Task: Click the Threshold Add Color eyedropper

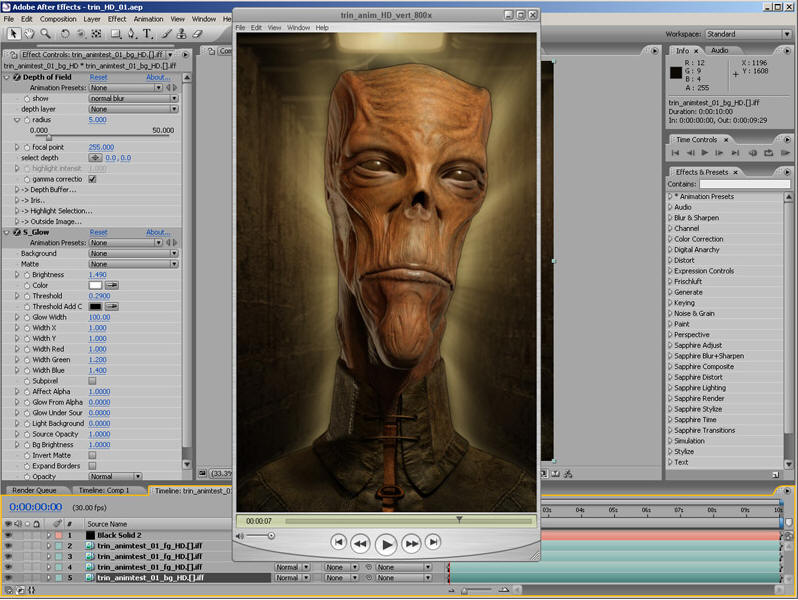Action: [x=111, y=306]
